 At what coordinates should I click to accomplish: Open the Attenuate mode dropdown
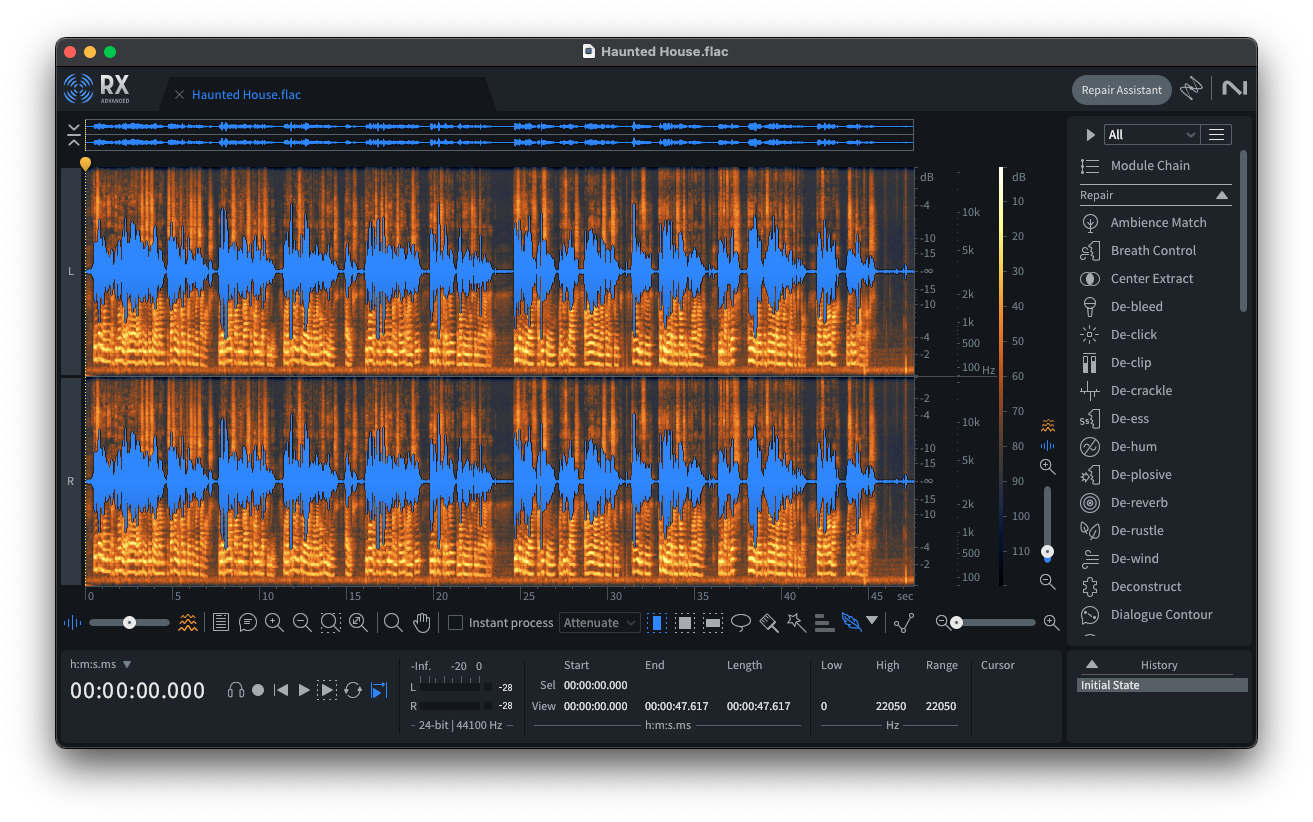click(600, 623)
